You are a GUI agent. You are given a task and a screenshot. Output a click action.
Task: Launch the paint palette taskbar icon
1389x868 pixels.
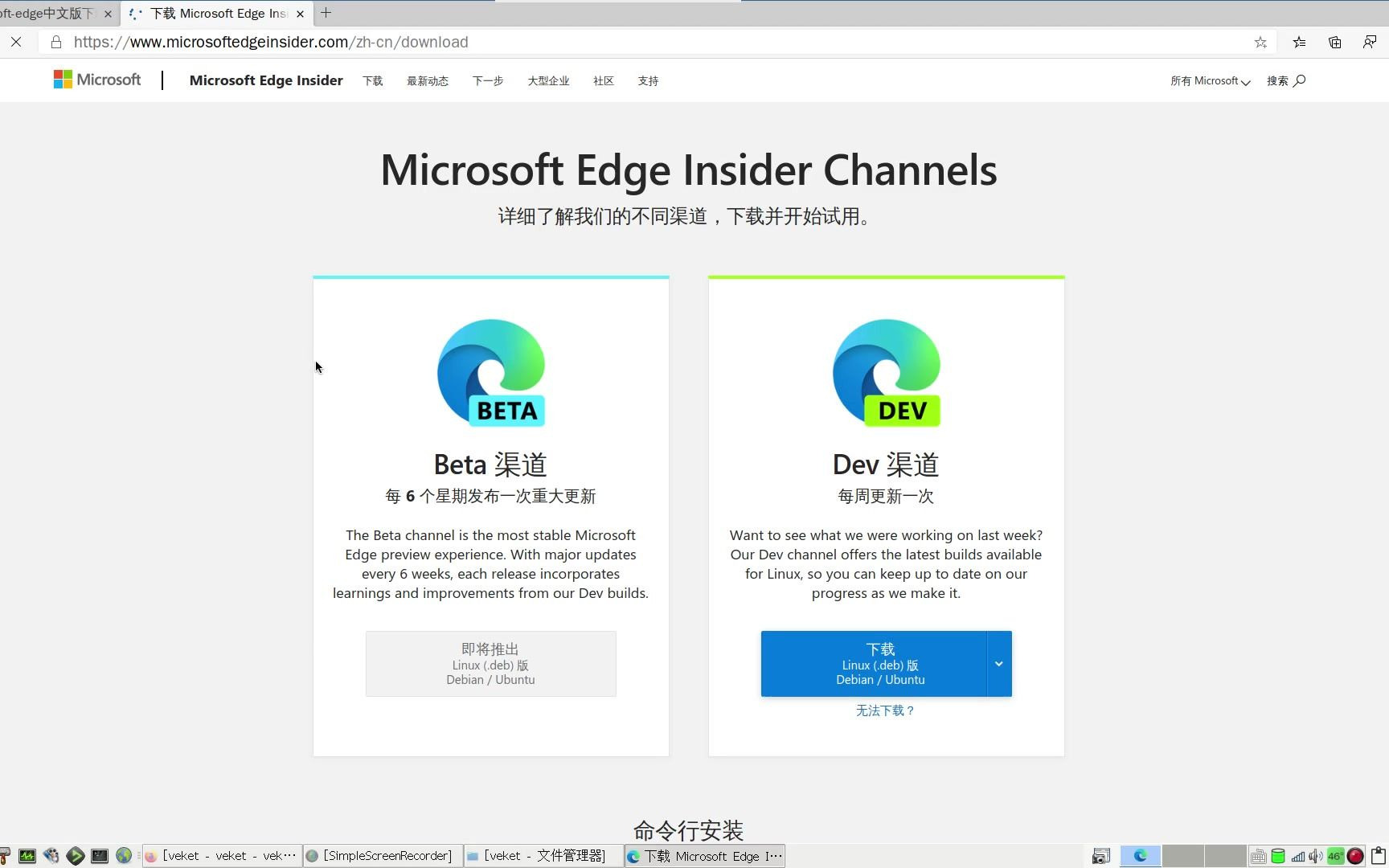point(51,856)
